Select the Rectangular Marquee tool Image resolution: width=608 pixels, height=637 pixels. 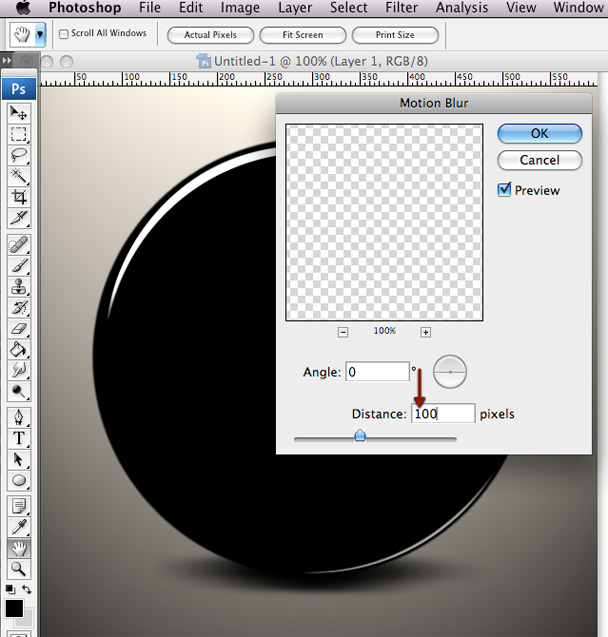[x=18, y=134]
